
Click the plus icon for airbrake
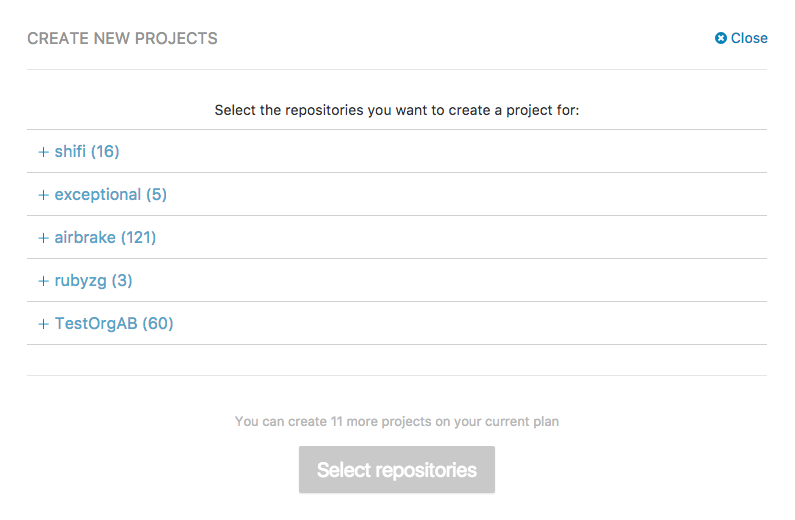[x=44, y=238]
